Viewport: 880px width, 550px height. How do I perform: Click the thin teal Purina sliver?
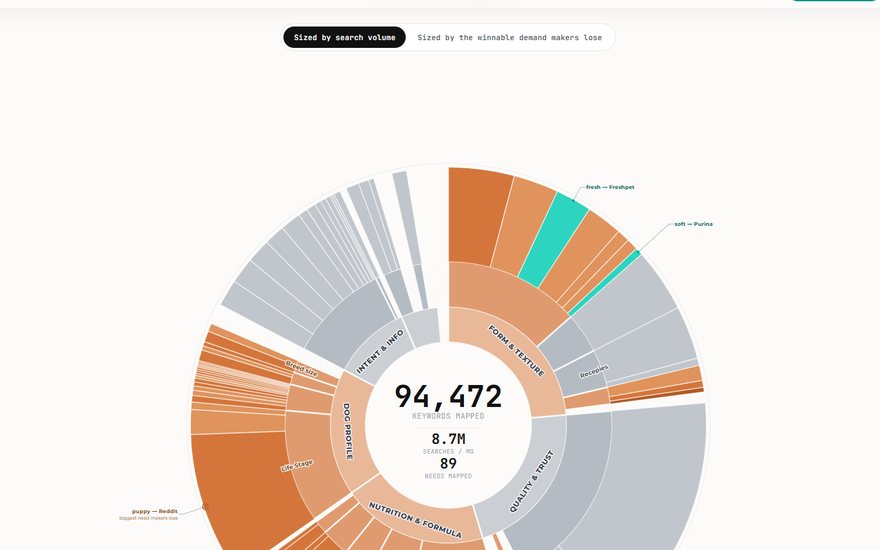[603, 283]
